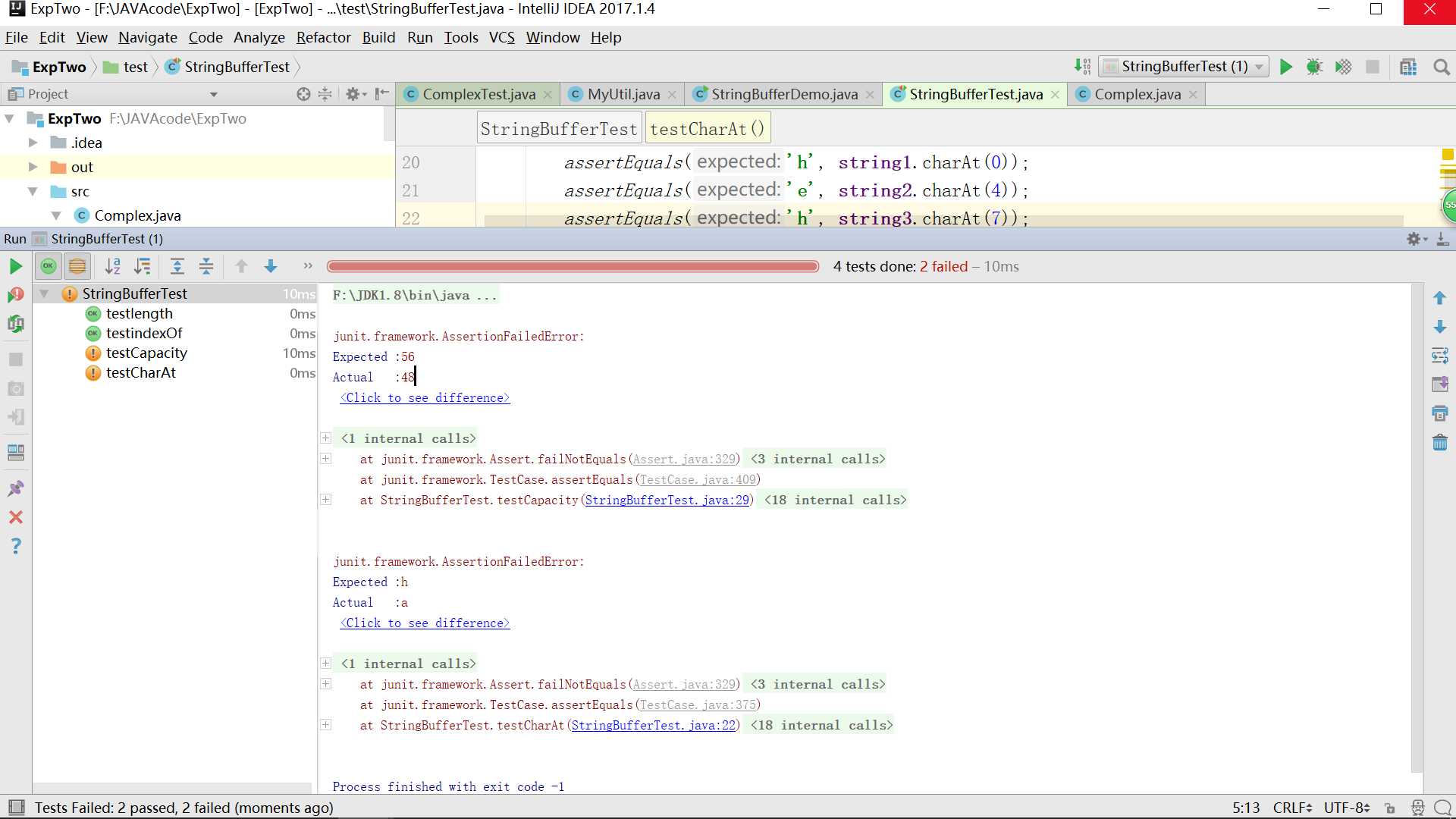Screen dimensions: 1456x819
Task: Expand first '1 internal calls' fold
Action: (x=326, y=438)
